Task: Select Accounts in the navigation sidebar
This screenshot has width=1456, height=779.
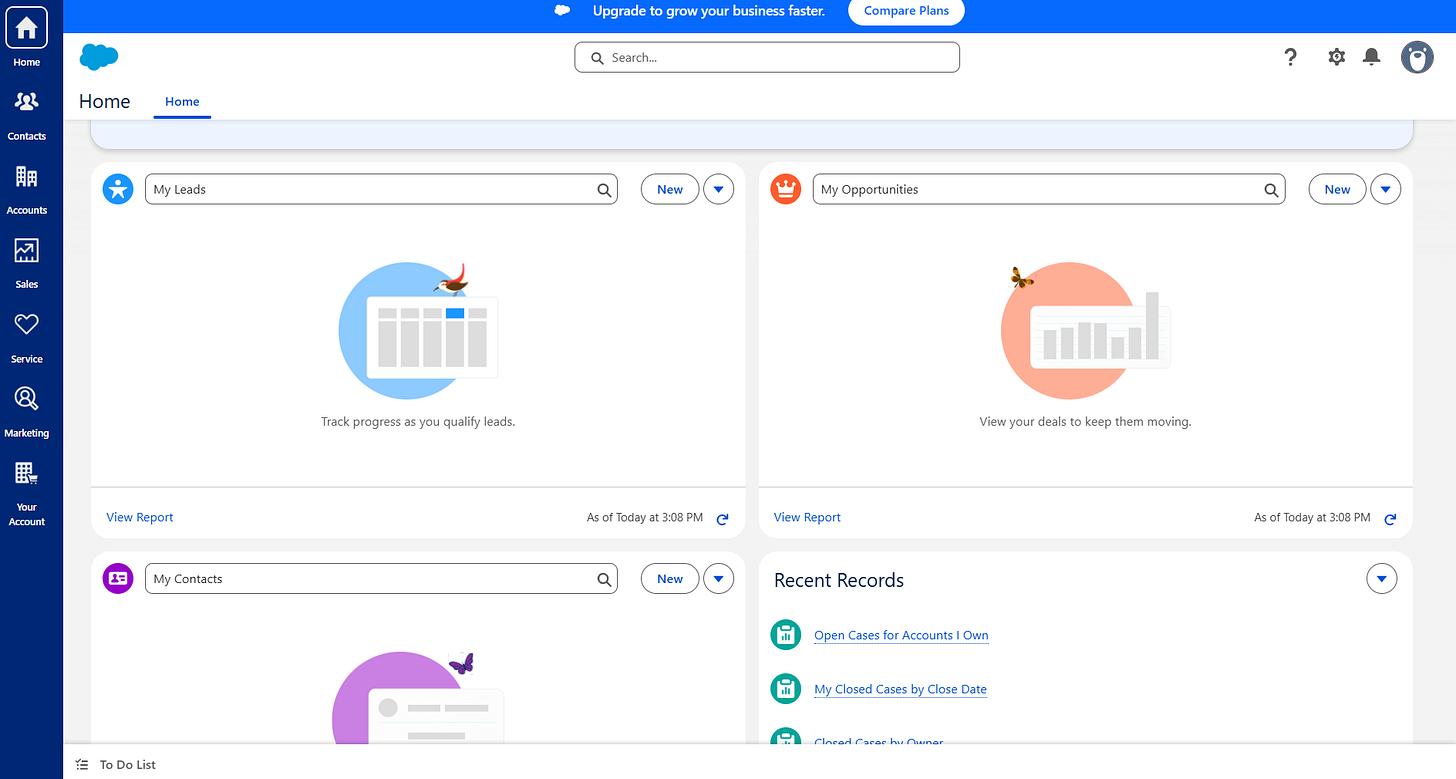Action: (x=27, y=185)
